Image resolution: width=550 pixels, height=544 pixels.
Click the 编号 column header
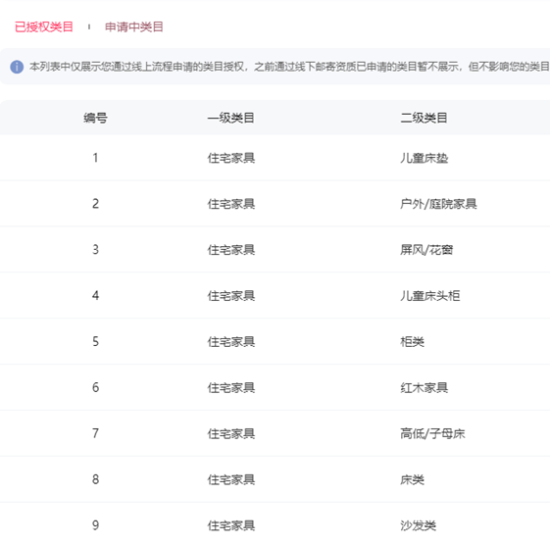(x=95, y=118)
